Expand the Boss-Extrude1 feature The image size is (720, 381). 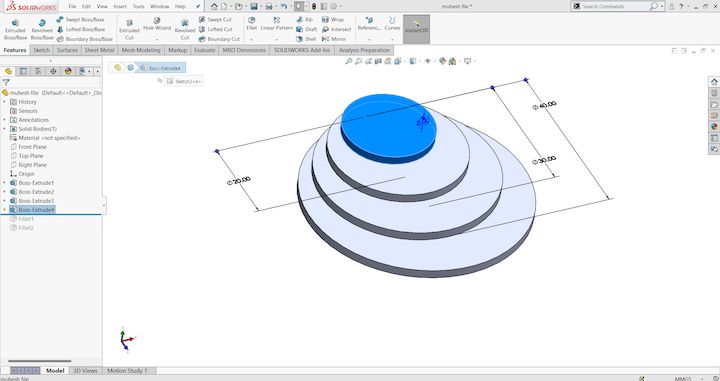pyautogui.click(x=5, y=183)
